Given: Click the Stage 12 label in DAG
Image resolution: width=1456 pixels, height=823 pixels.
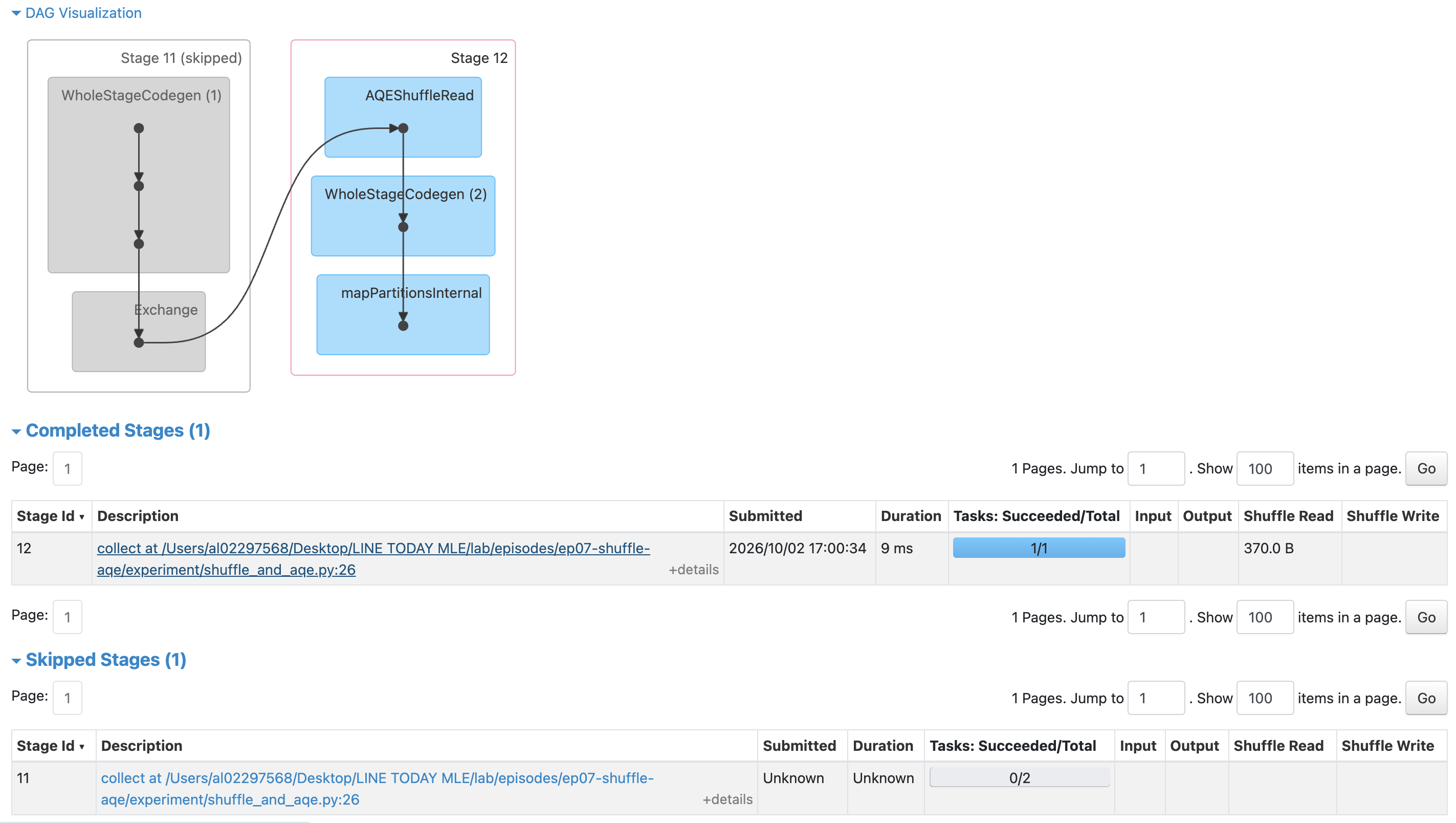Looking at the screenshot, I should [479, 58].
